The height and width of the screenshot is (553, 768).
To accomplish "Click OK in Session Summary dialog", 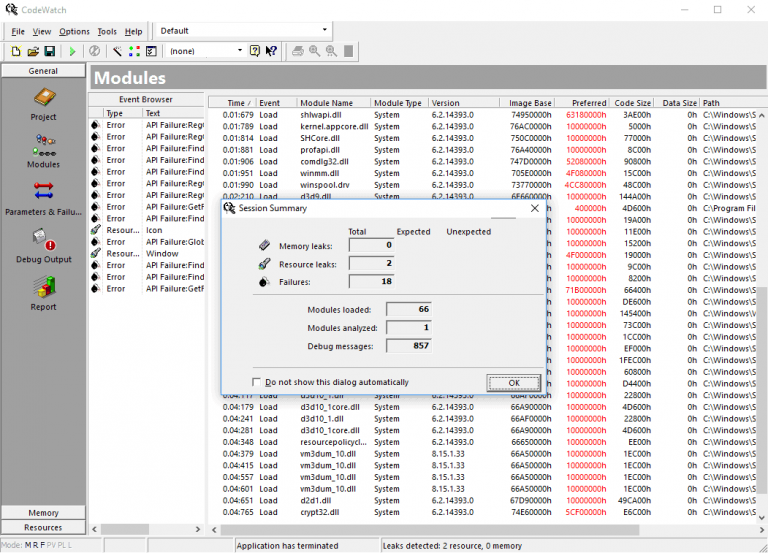I will 513,383.
